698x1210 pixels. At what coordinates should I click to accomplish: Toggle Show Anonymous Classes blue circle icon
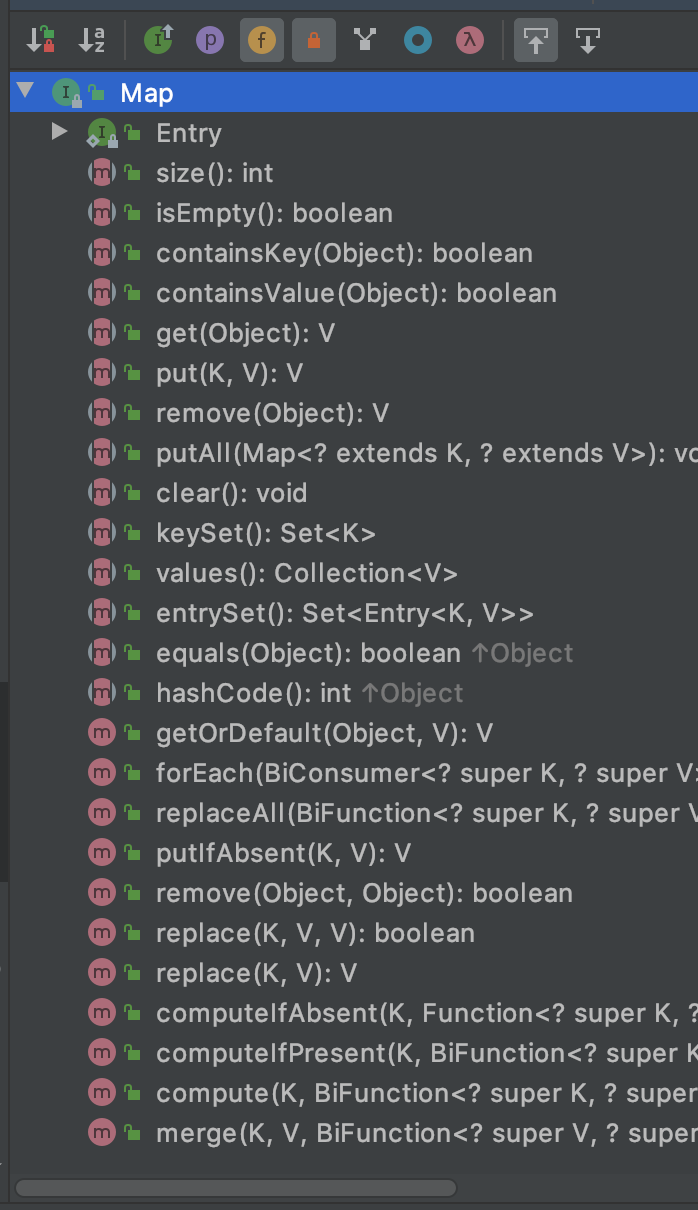click(x=417, y=41)
